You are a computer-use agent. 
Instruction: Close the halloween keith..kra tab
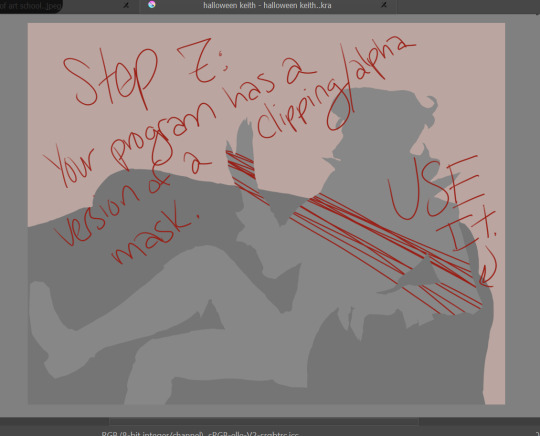(x=384, y=5)
